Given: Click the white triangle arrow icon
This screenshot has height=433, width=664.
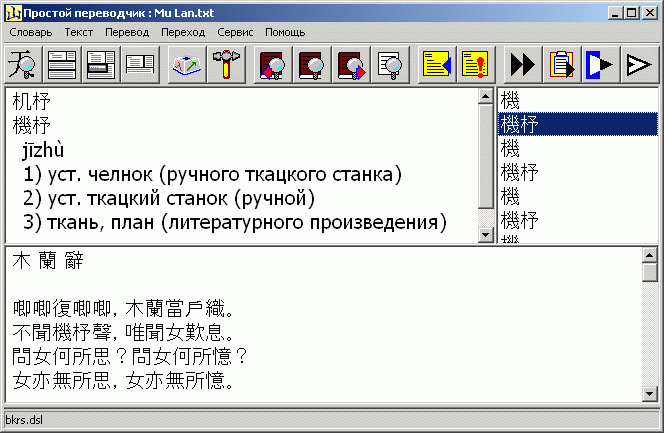Looking at the screenshot, I should click(x=637, y=66).
